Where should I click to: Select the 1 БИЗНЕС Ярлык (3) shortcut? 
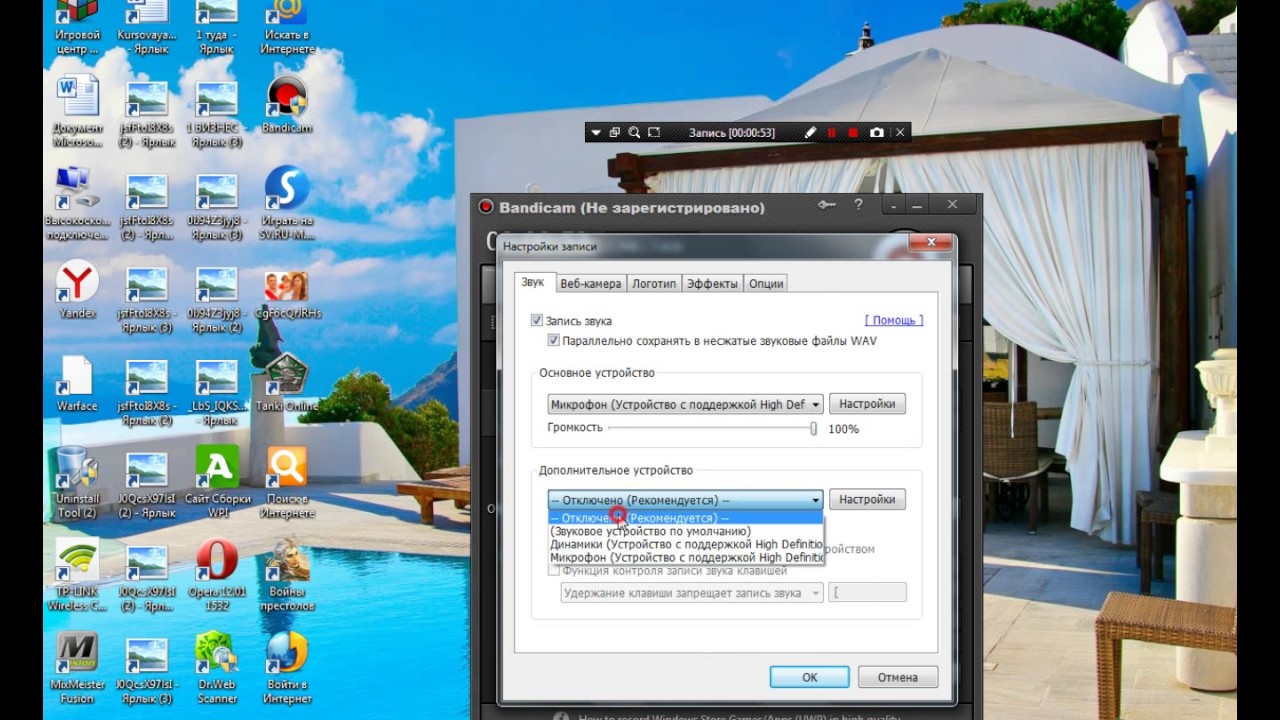point(217,114)
